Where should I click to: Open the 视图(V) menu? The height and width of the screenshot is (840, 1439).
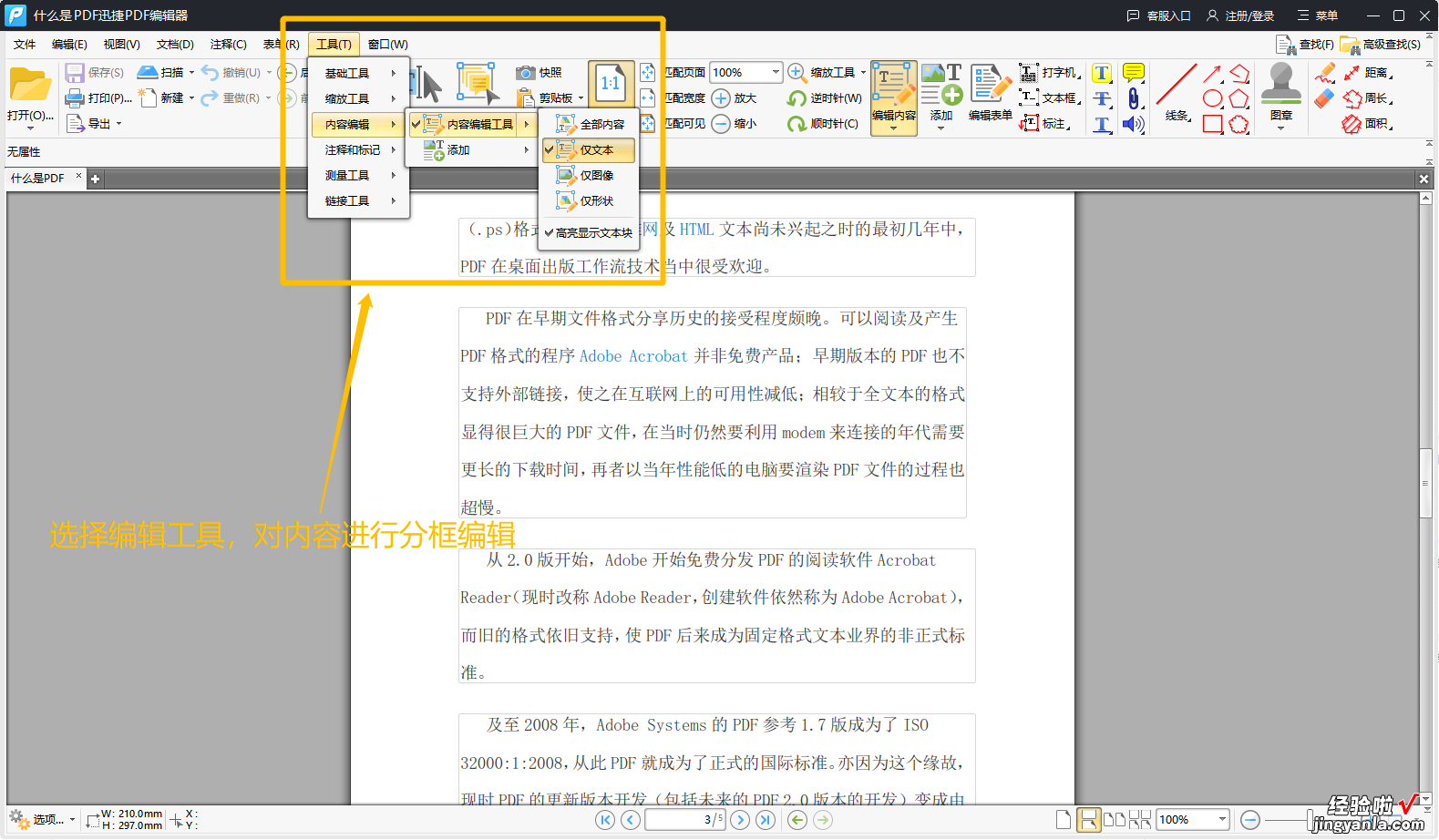(121, 44)
